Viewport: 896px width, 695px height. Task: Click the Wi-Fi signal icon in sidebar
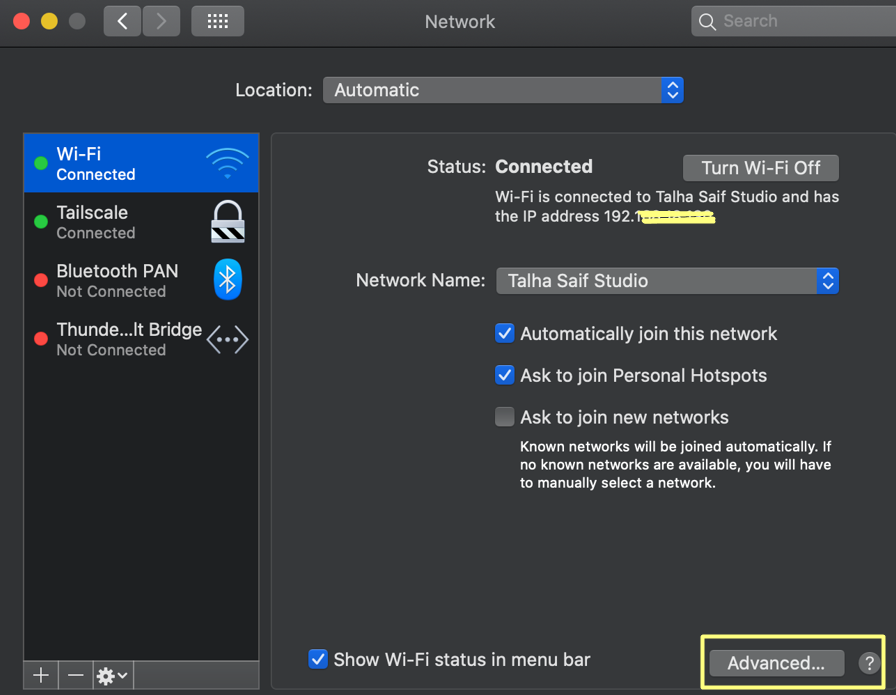[227, 163]
